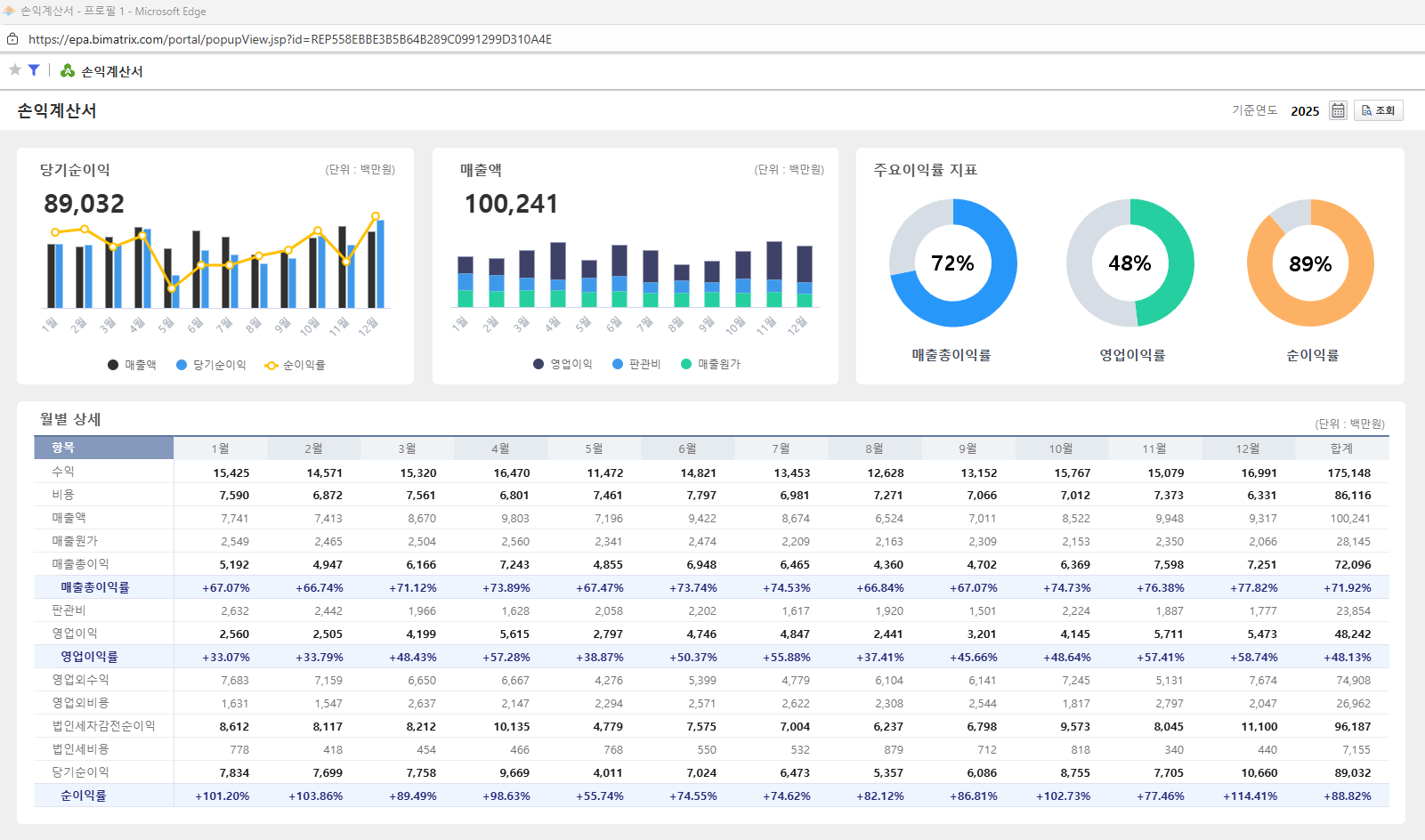The image size is (1425, 840).
Task: Click the site lock icon in address bar
Action: [x=12, y=39]
